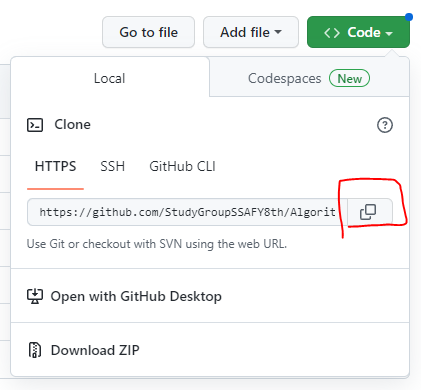The image size is (421, 390).
Task: Switch to the Codespaces tab
Action: [x=309, y=79]
